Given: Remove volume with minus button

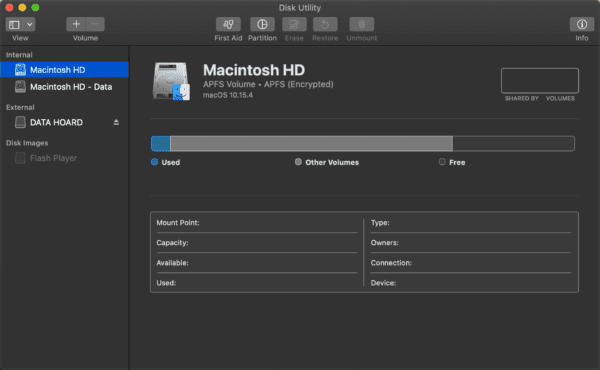Looking at the screenshot, I should click(95, 24).
